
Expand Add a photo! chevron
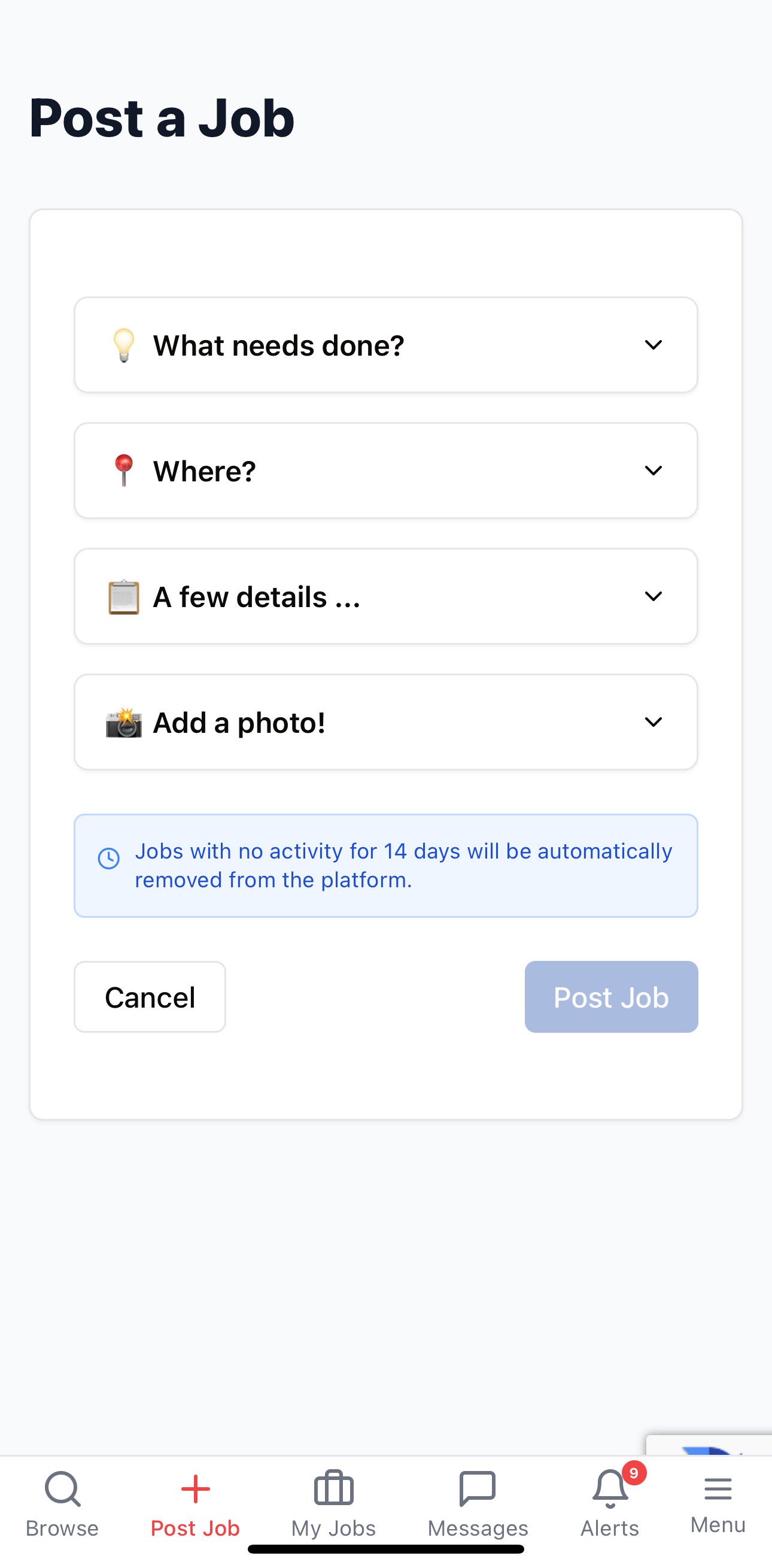[x=654, y=722]
